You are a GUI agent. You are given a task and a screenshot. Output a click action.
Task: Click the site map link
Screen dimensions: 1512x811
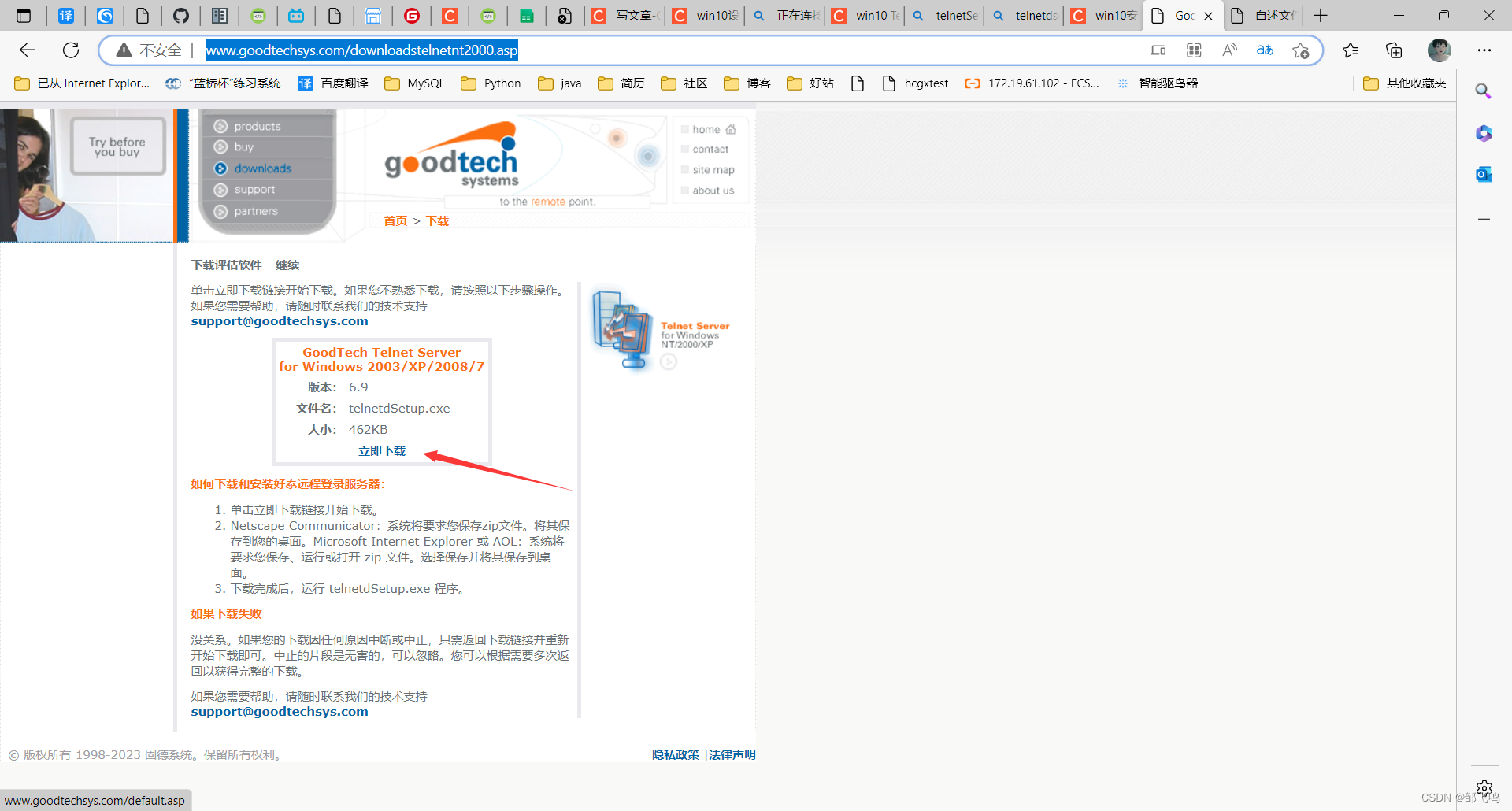point(713,170)
